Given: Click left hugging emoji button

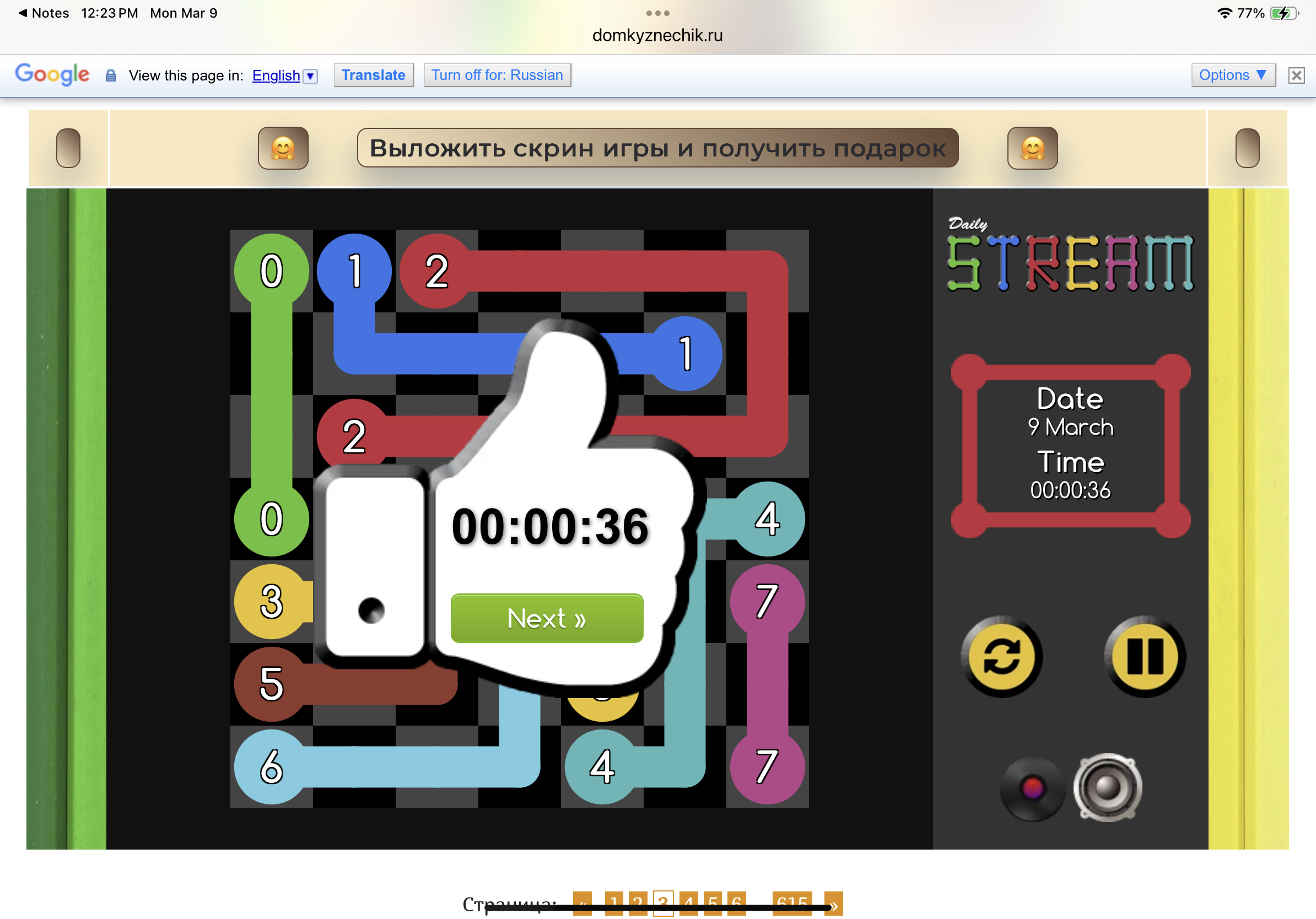Looking at the screenshot, I should pyautogui.click(x=283, y=148).
